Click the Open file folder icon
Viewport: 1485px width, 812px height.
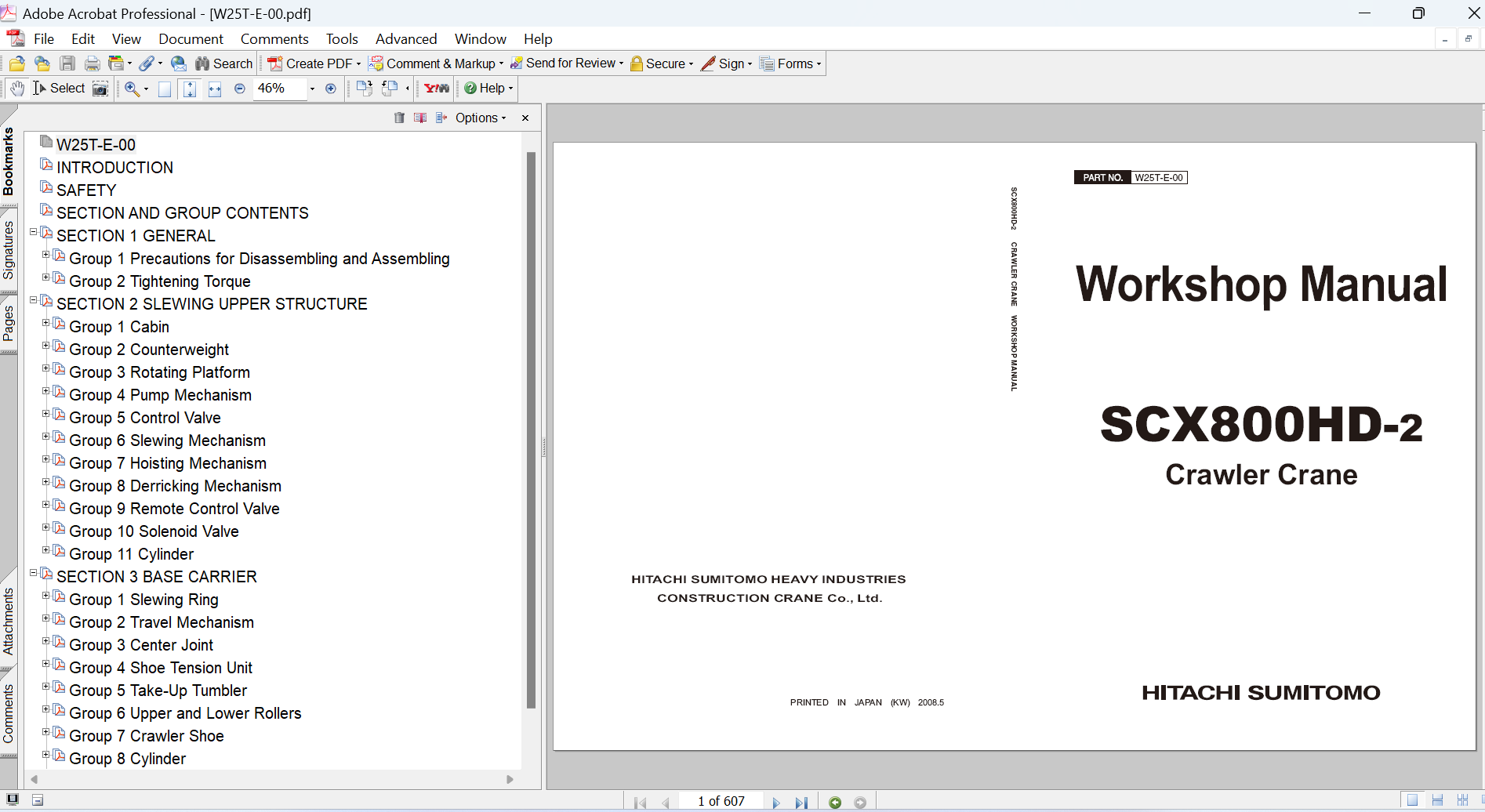pyautogui.click(x=17, y=64)
